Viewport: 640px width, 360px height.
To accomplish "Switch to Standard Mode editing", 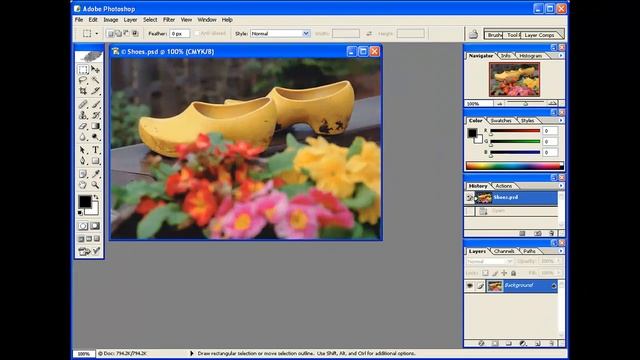I will tap(83, 226).
